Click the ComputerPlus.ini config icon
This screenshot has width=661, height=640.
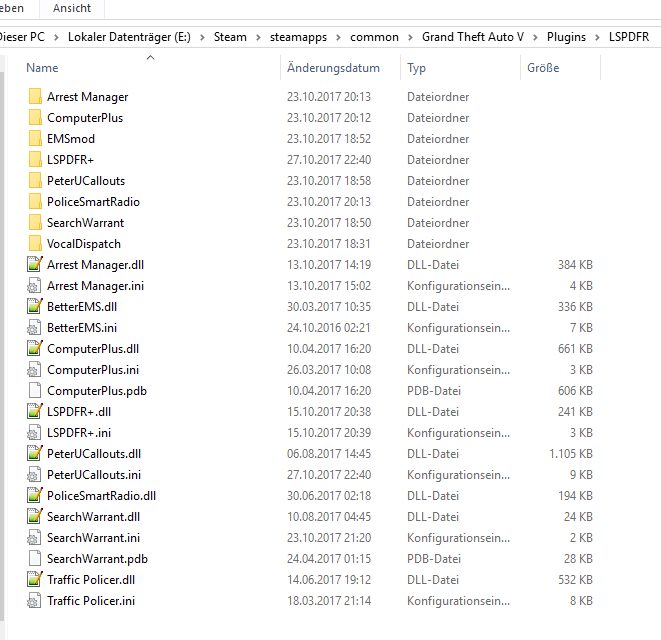coord(35,370)
